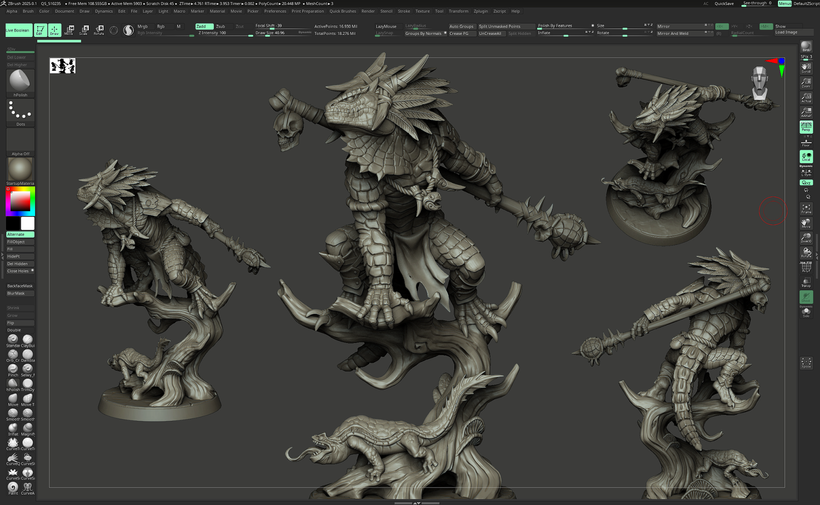Toggle the Live Boolean button
The width and height of the screenshot is (820, 505).
click(19, 30)
